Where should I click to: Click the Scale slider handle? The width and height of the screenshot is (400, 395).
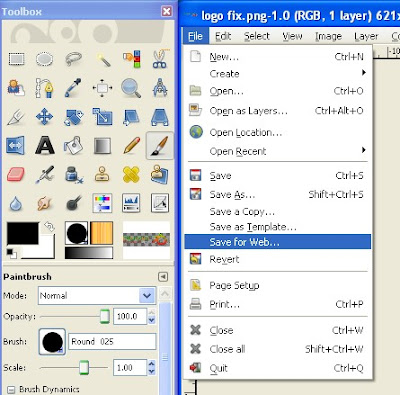pos(84,368)
